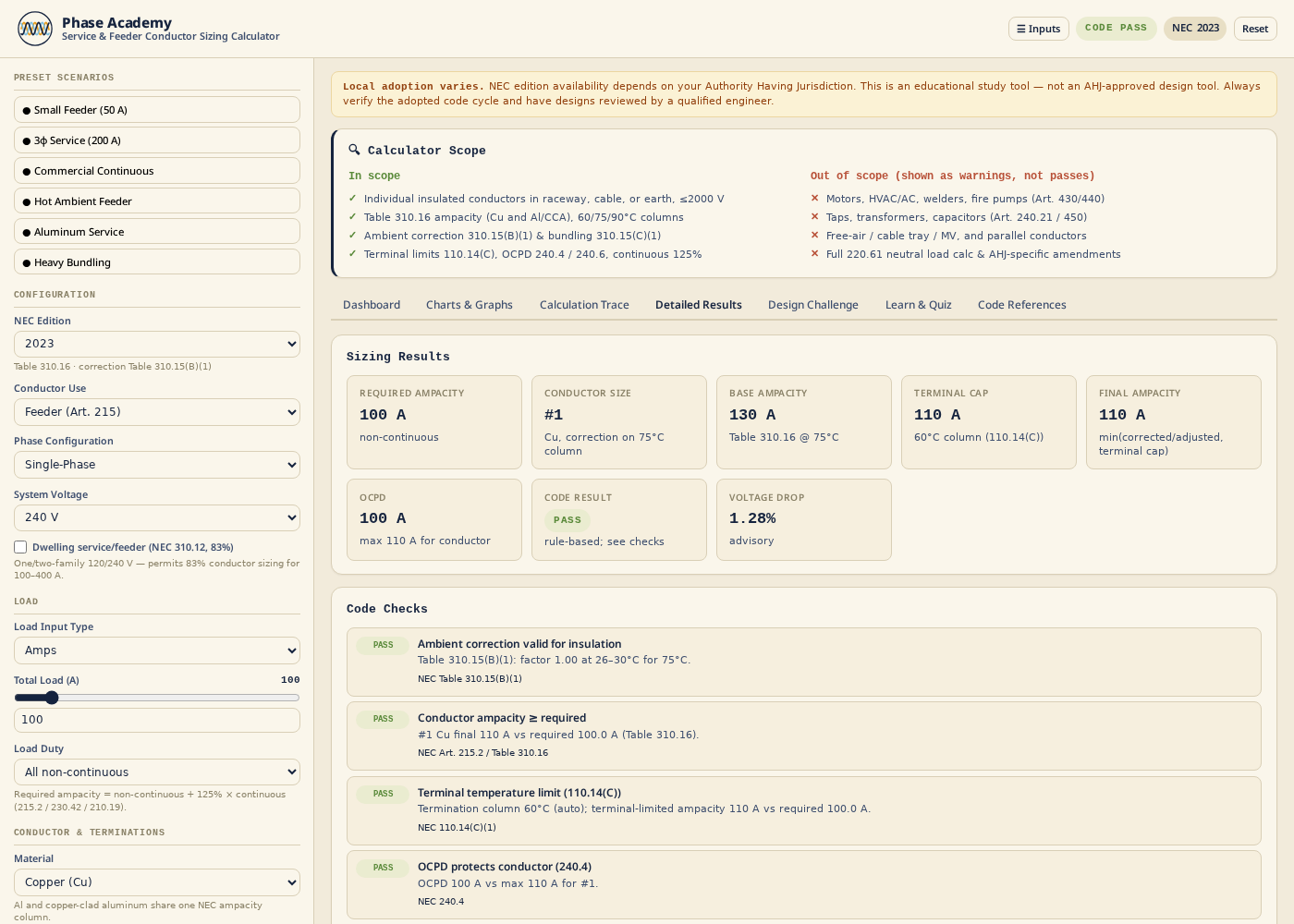
Task: Choose the Aluminum Service preset
Action: click(x=157, y=231)
